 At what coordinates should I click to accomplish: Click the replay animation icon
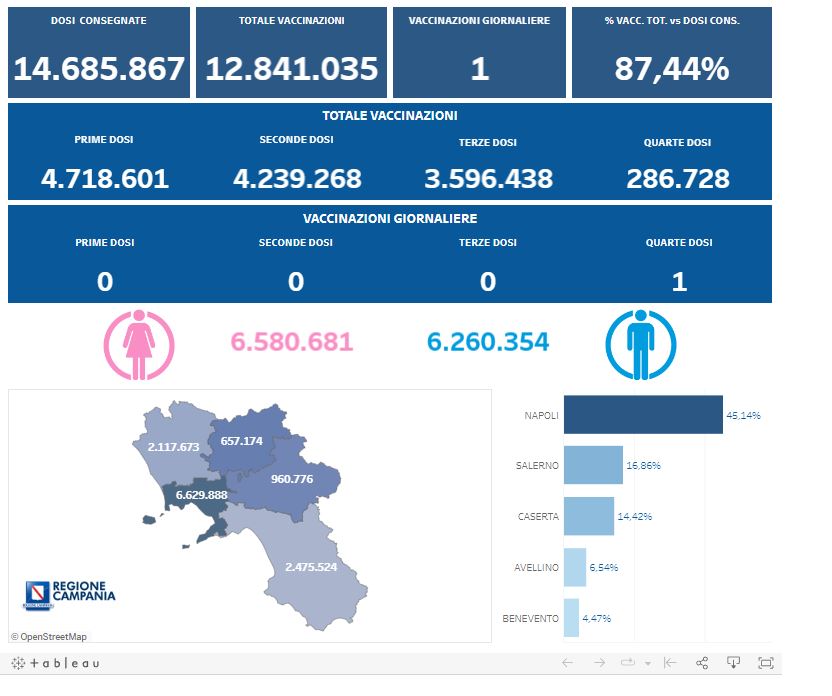tap(629, 663)
